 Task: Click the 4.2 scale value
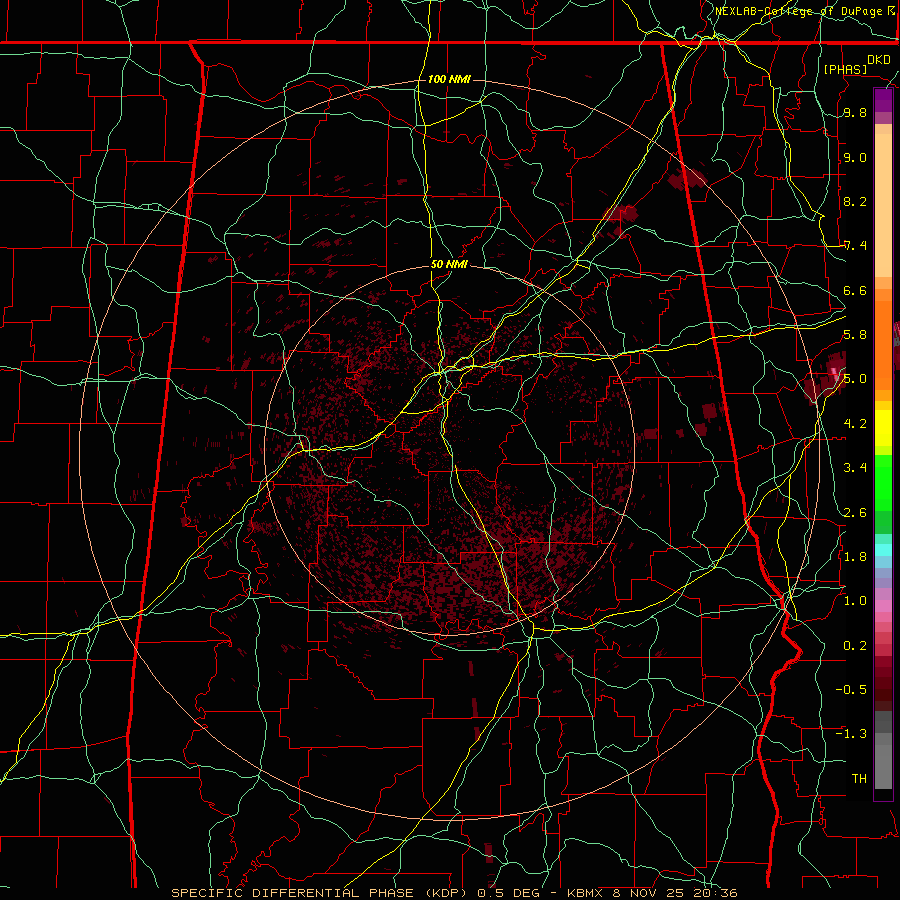tap(855, 424)
